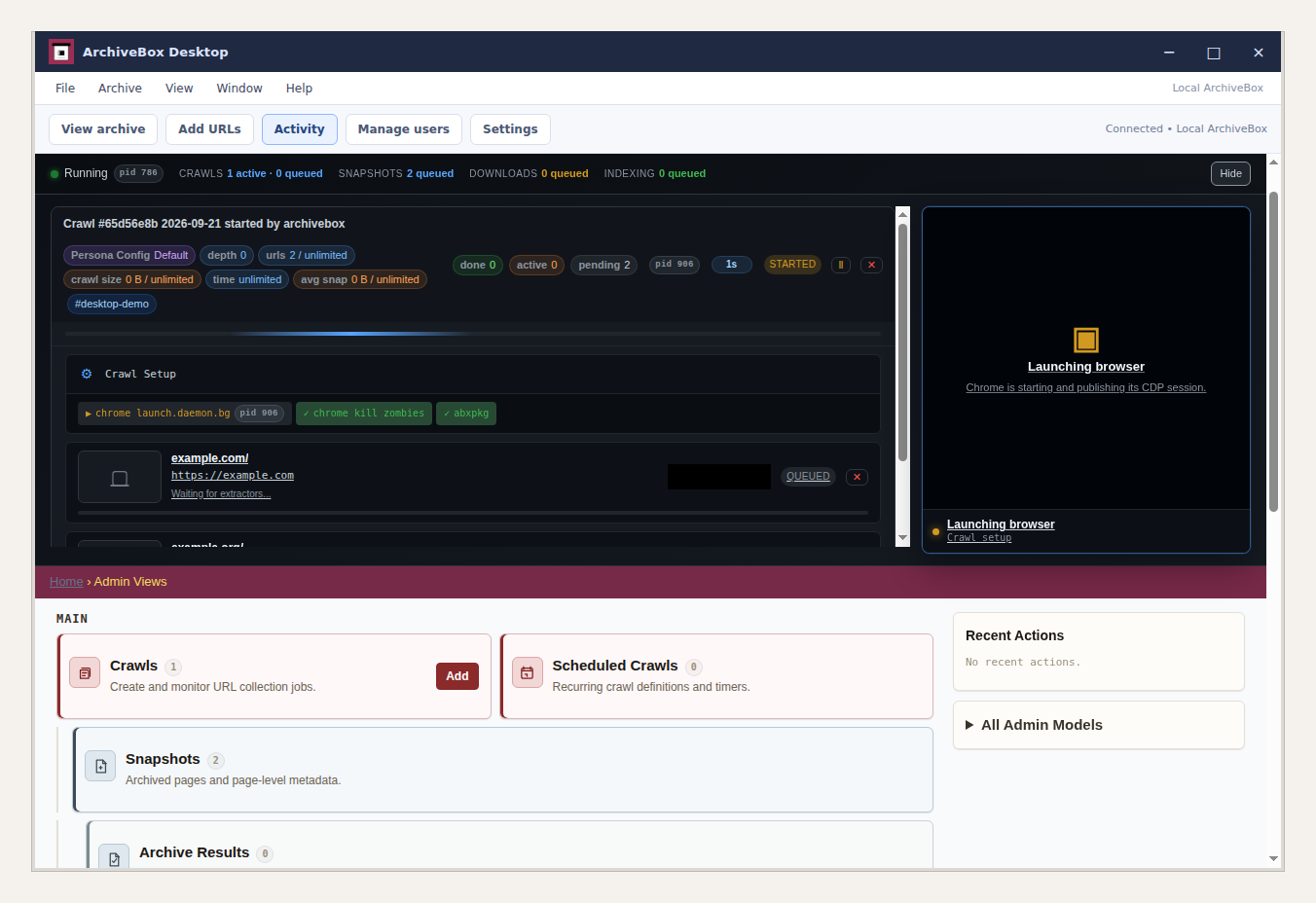The image size is (1316, 903).
Task: Click the pid 786 badge beside Running
Action: [x=138, y=173]
